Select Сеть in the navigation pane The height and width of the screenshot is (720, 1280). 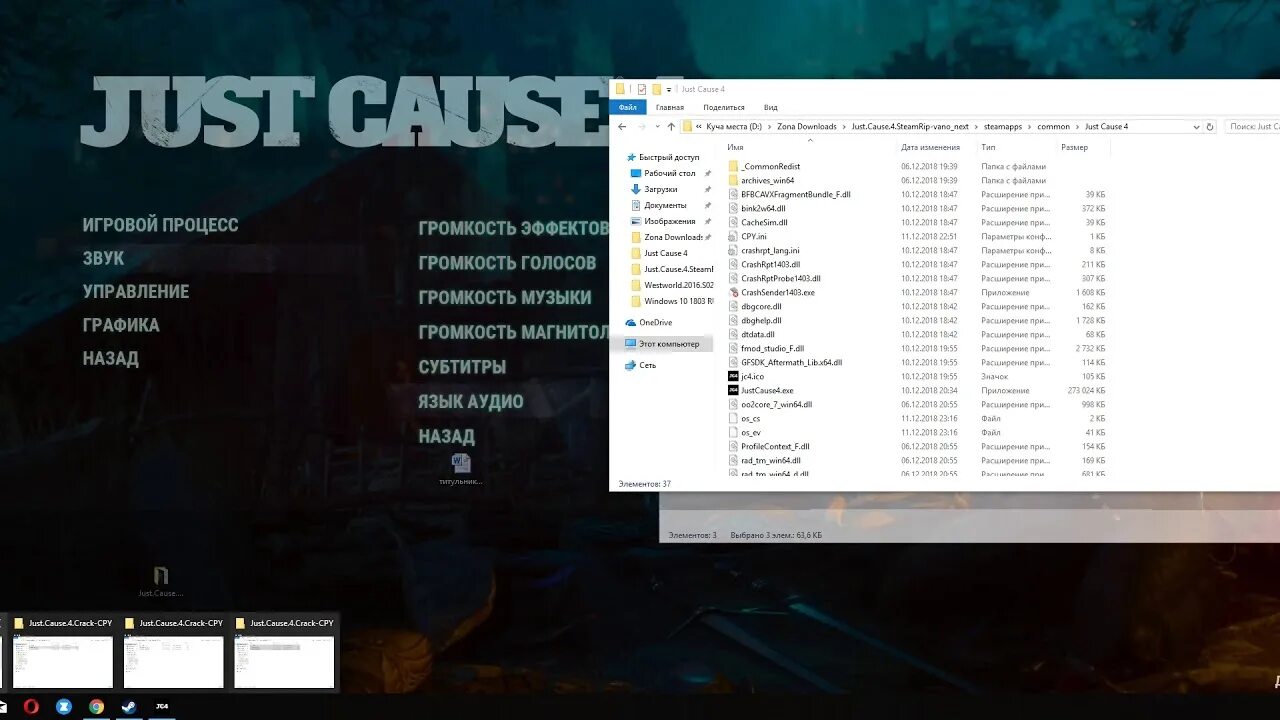coord(648,365)
